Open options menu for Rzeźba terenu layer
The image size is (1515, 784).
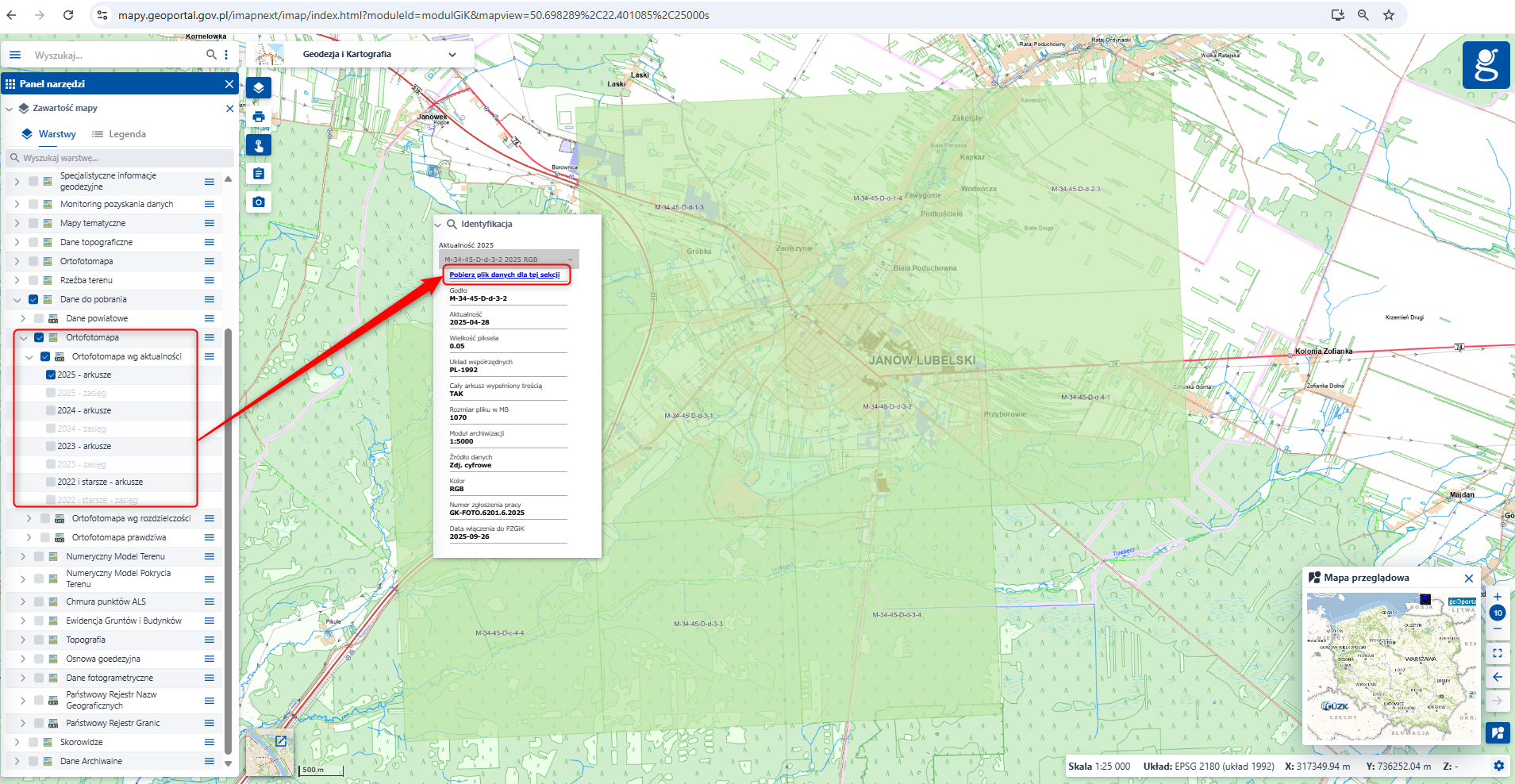tap(210, 280)
